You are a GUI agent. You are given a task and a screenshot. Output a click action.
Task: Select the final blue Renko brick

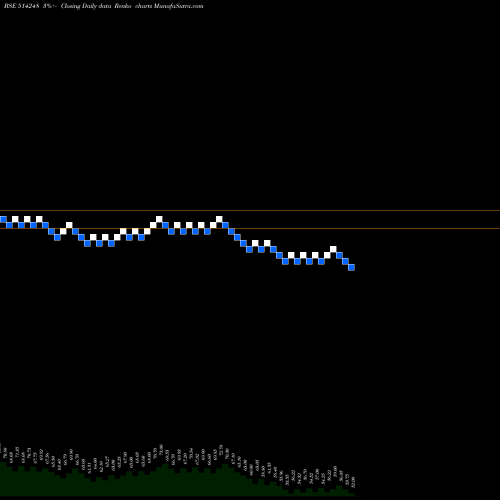(x=351, y=267)
